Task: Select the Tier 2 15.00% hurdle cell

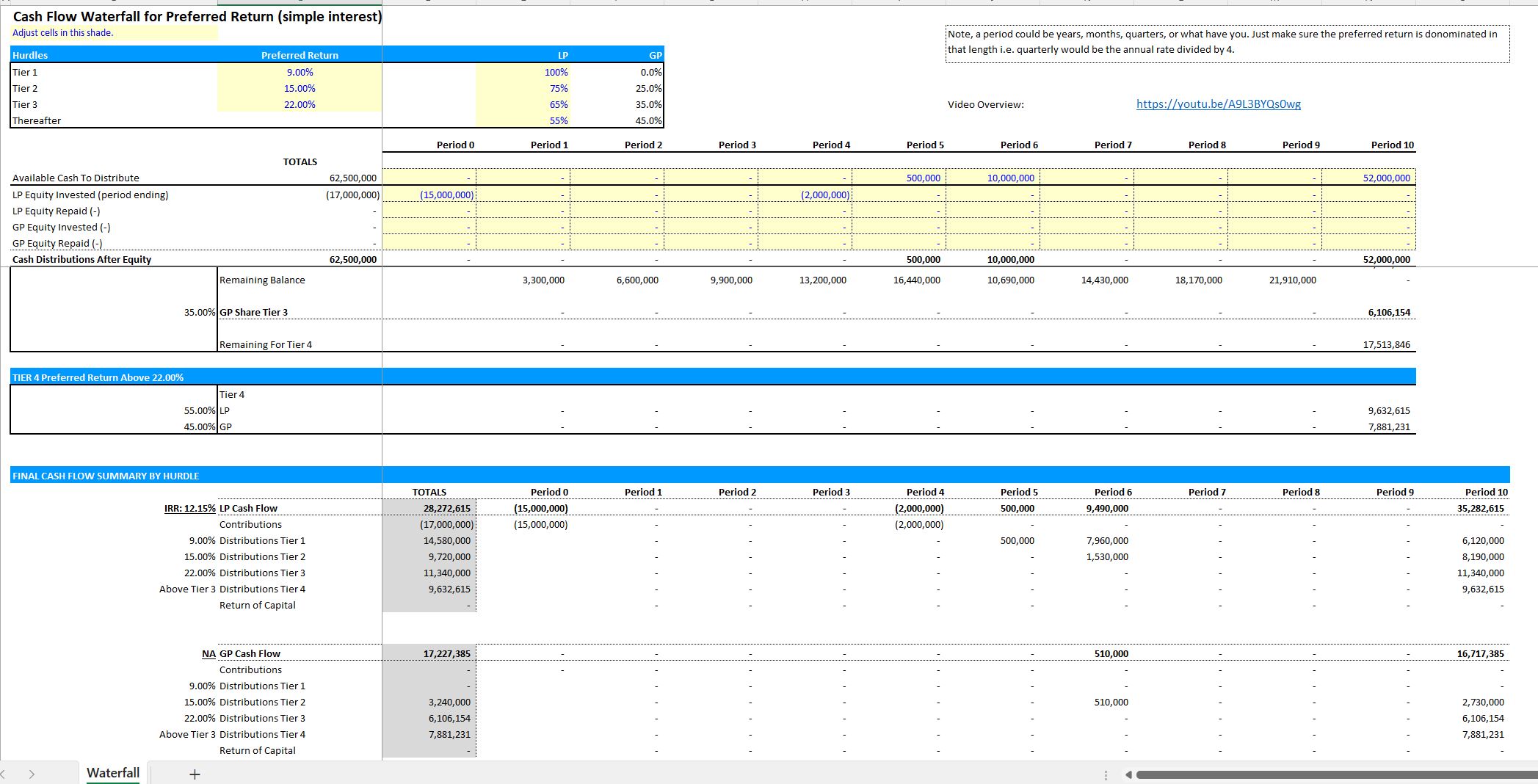Action: click(299, 88)
